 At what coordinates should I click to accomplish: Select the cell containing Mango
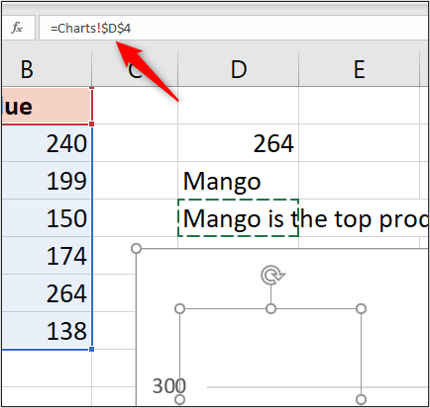[x=238, y=181]
